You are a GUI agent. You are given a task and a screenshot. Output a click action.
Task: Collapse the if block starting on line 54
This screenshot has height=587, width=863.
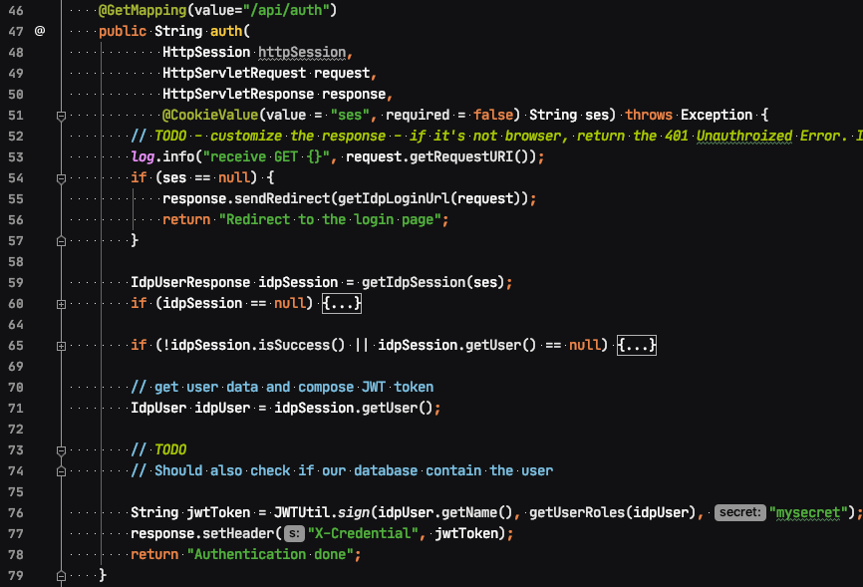pos(60,177)
